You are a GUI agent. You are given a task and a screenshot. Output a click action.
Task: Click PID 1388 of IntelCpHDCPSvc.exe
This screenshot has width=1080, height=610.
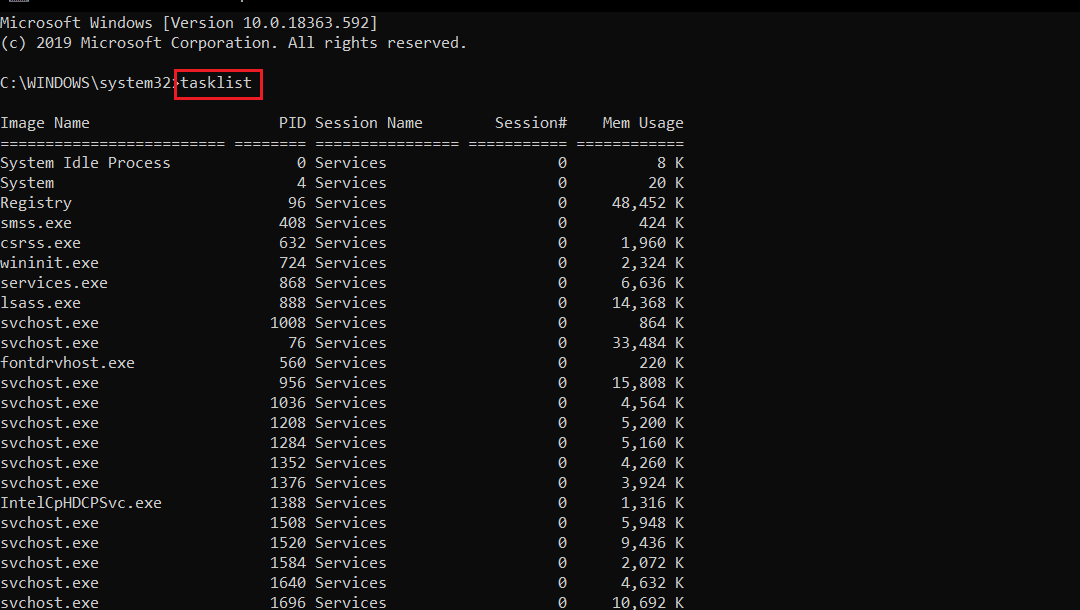(288, 503)
